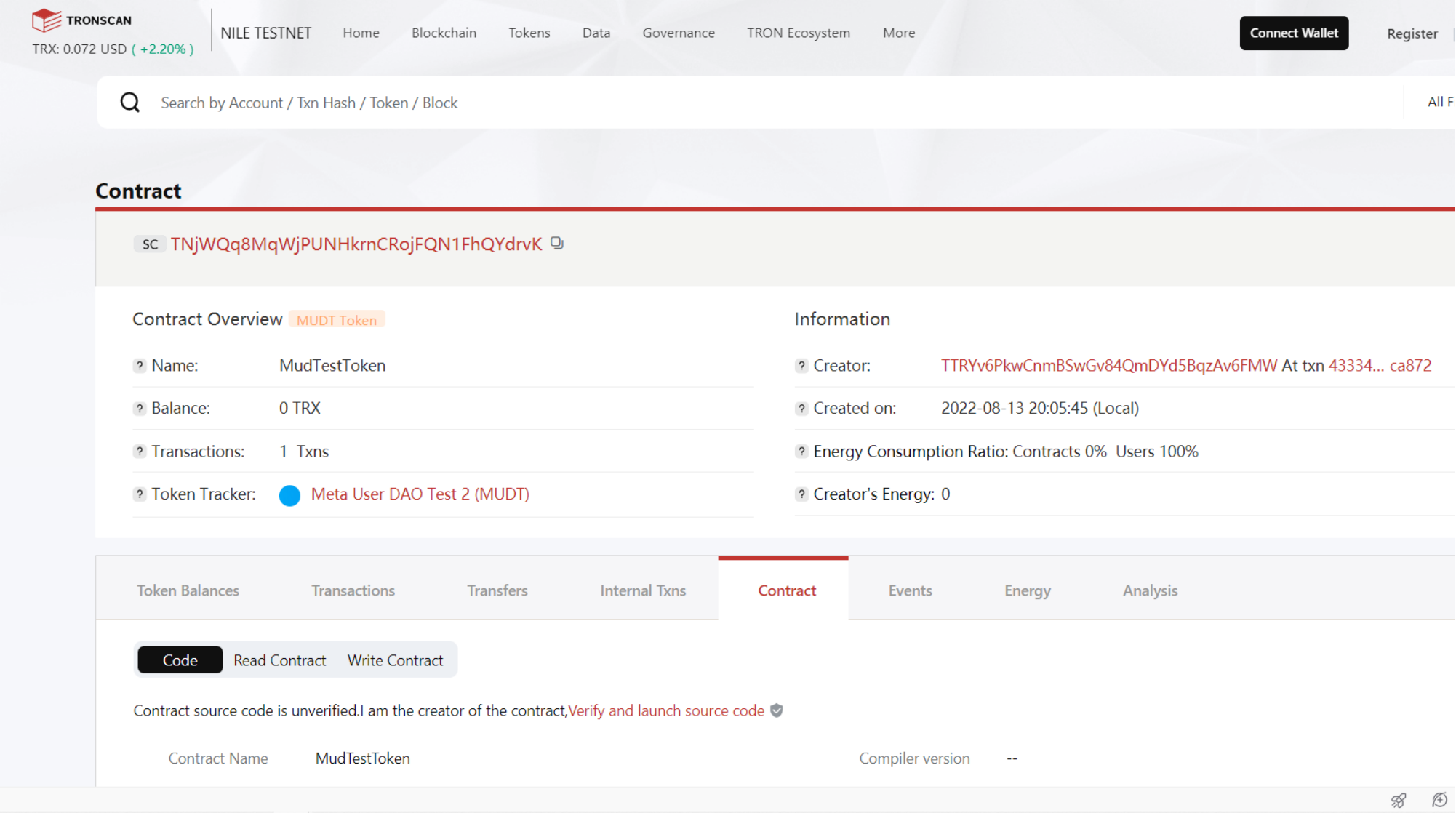1456x813 pixels.
Task: Switch to Write Contract view
Action: click(x=395, y=660)
